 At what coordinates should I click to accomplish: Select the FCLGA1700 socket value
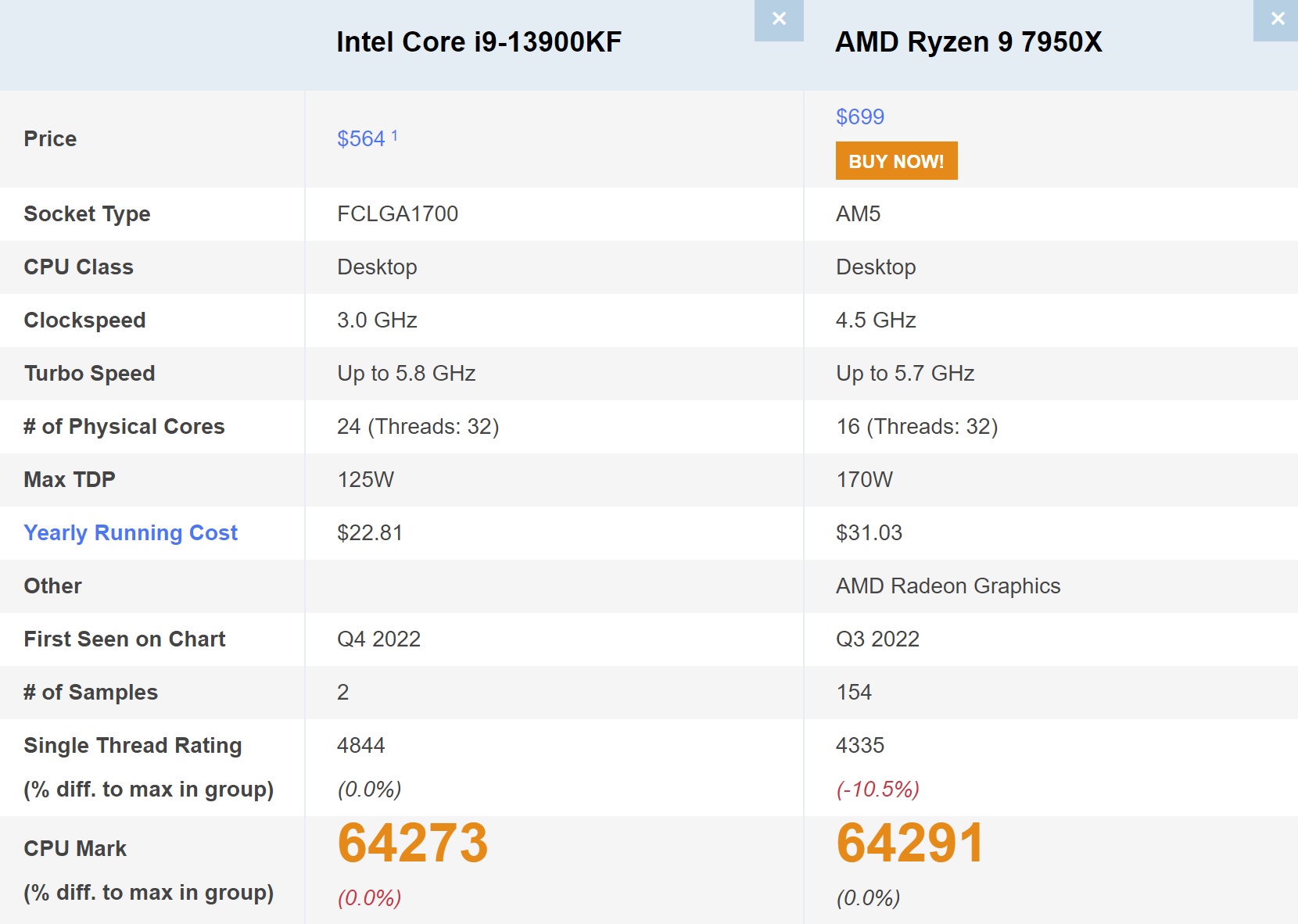(397, 214)
